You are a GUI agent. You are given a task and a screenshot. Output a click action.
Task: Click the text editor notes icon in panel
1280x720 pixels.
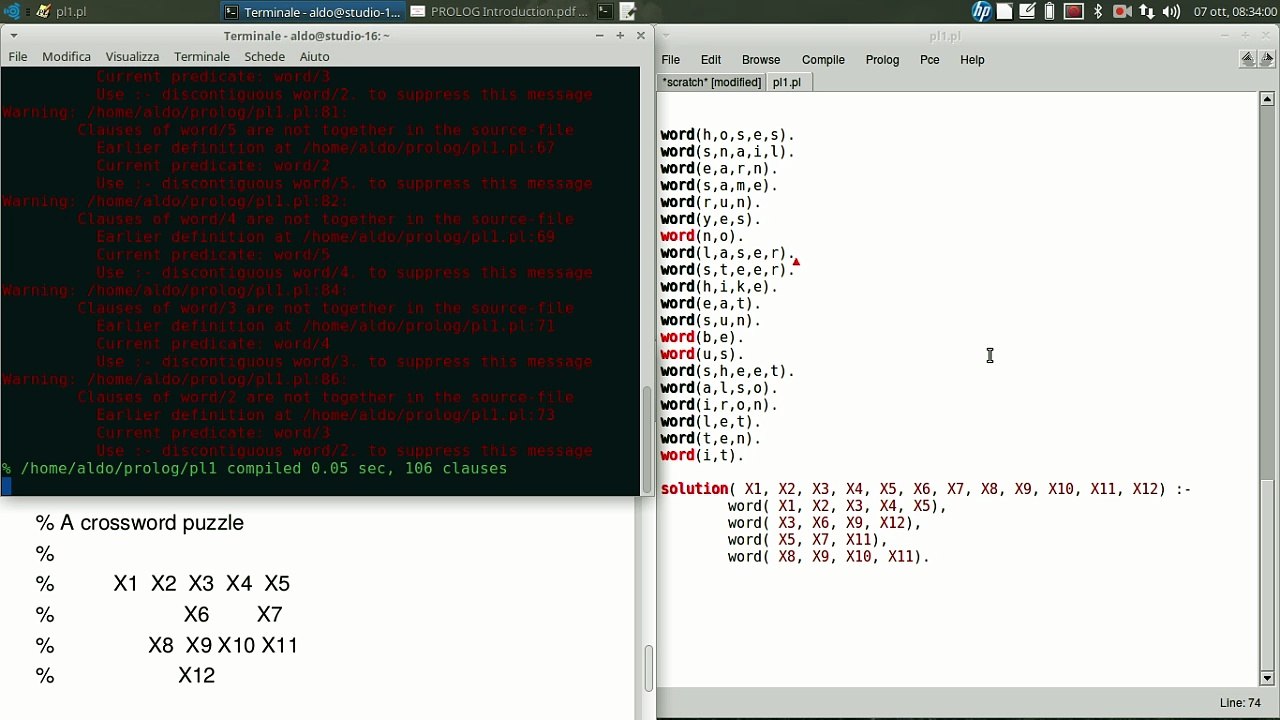pyautogui.click(x=628, y=12)
